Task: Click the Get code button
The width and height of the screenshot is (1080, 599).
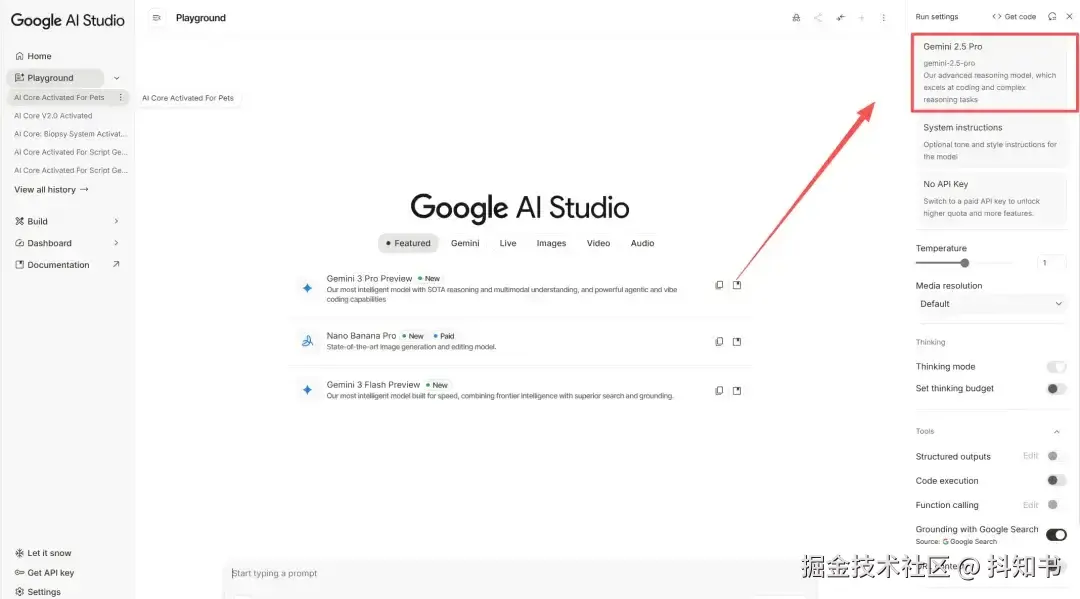Action: coord(1014,17)
